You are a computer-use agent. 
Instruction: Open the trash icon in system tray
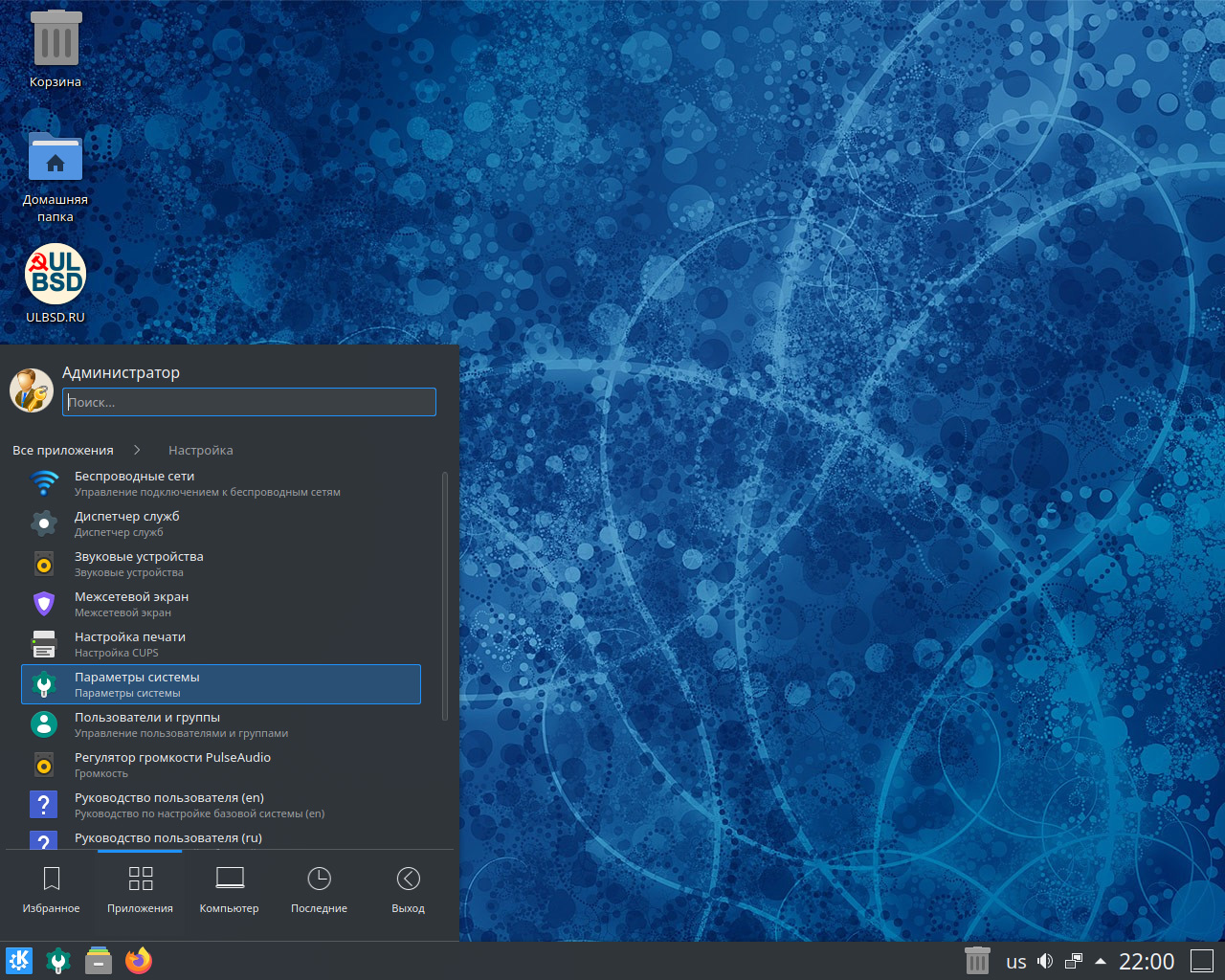click(x=976, y=961)
